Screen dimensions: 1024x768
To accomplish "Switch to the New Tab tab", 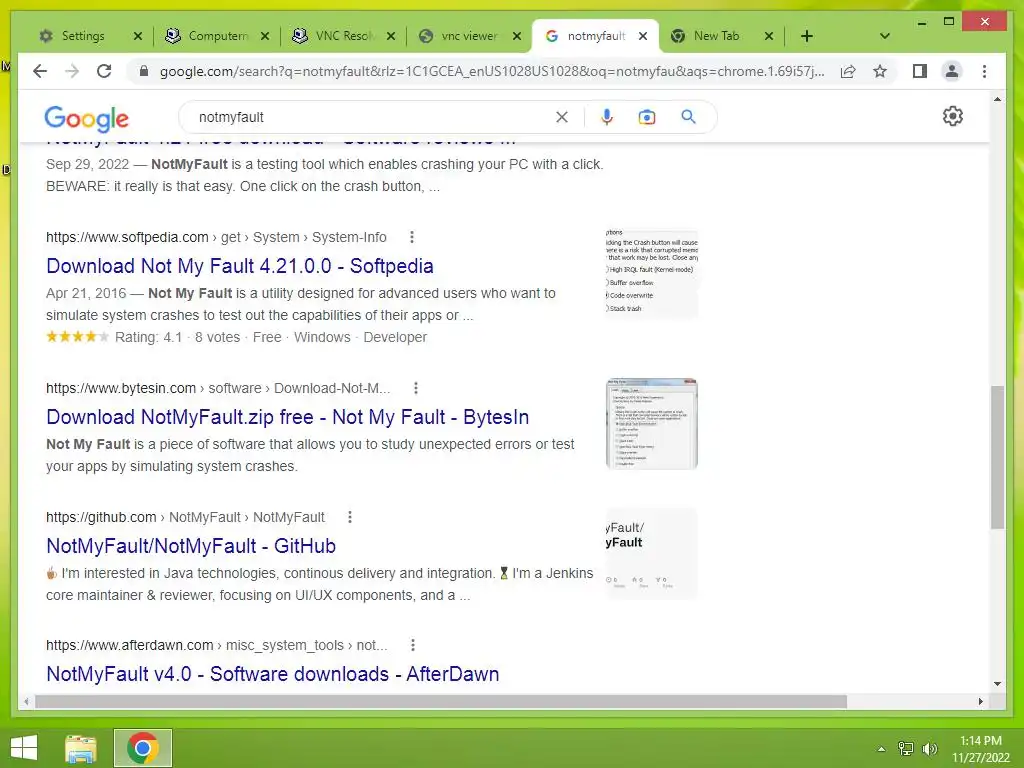I will pos(716,36).
